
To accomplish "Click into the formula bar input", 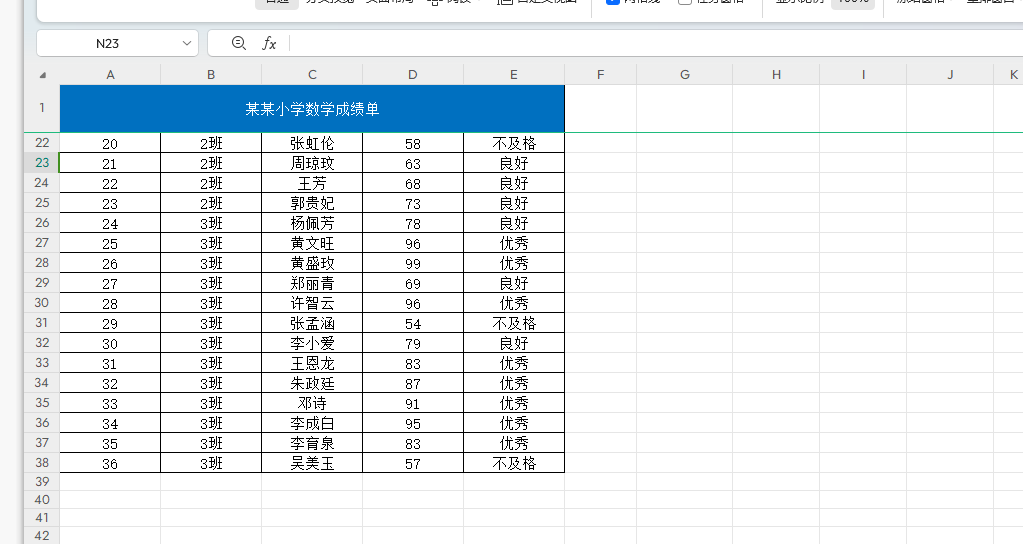I will (x=656, y=44).
